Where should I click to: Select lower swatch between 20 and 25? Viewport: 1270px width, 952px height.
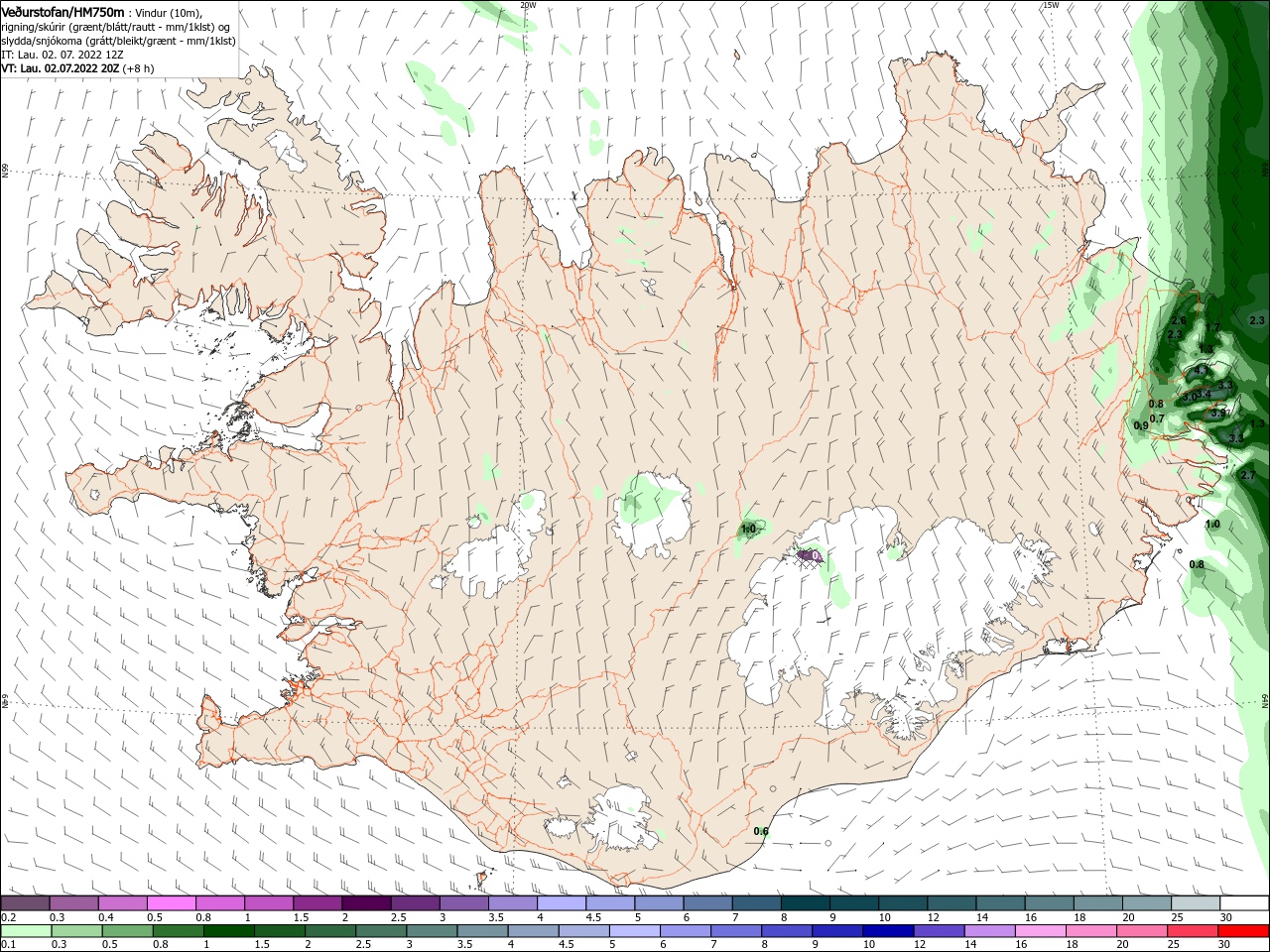tap(1143, 931)
